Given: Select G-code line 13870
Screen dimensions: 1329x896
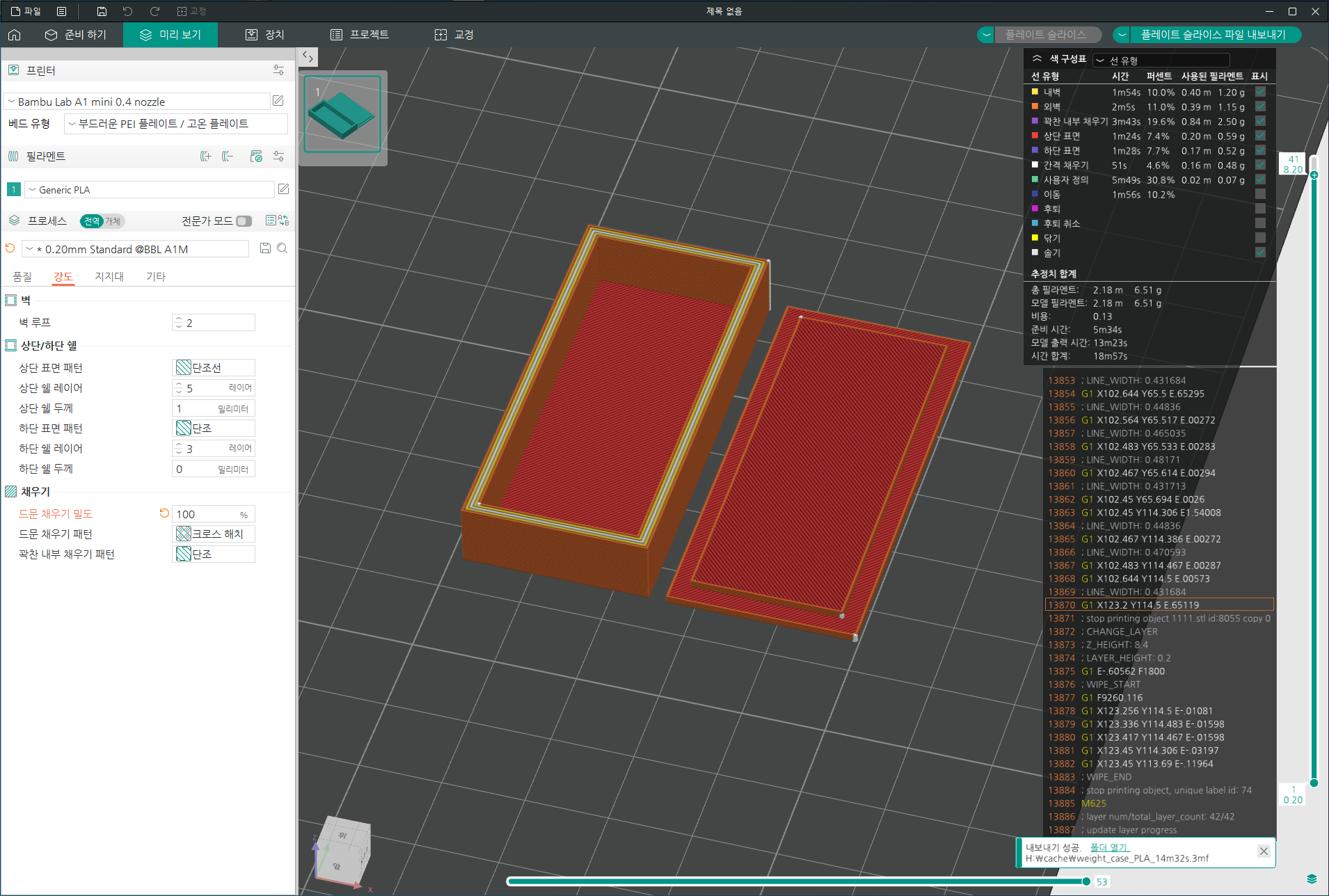Looking at the screenshot, I should tap(1159, 605).
